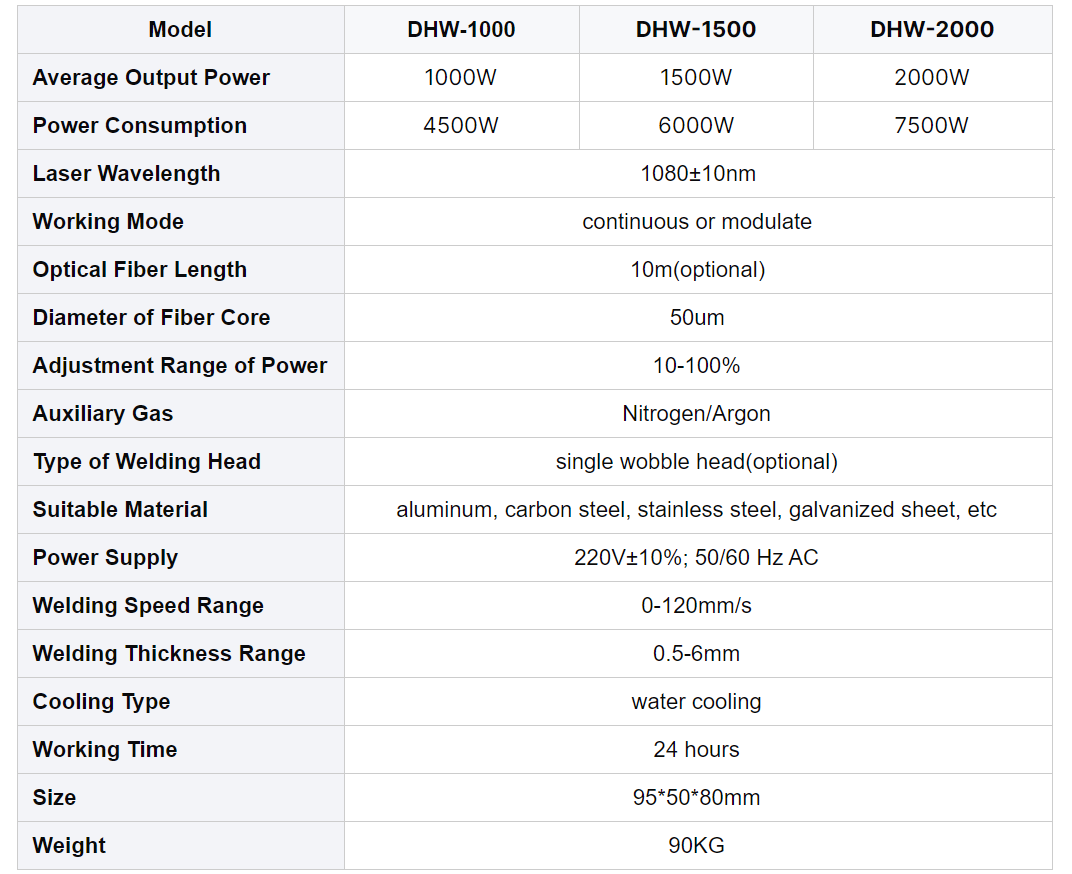Click the 10m(optional) fiber length value
This screenshot has width=1072, height=874.
pos(697,269)
